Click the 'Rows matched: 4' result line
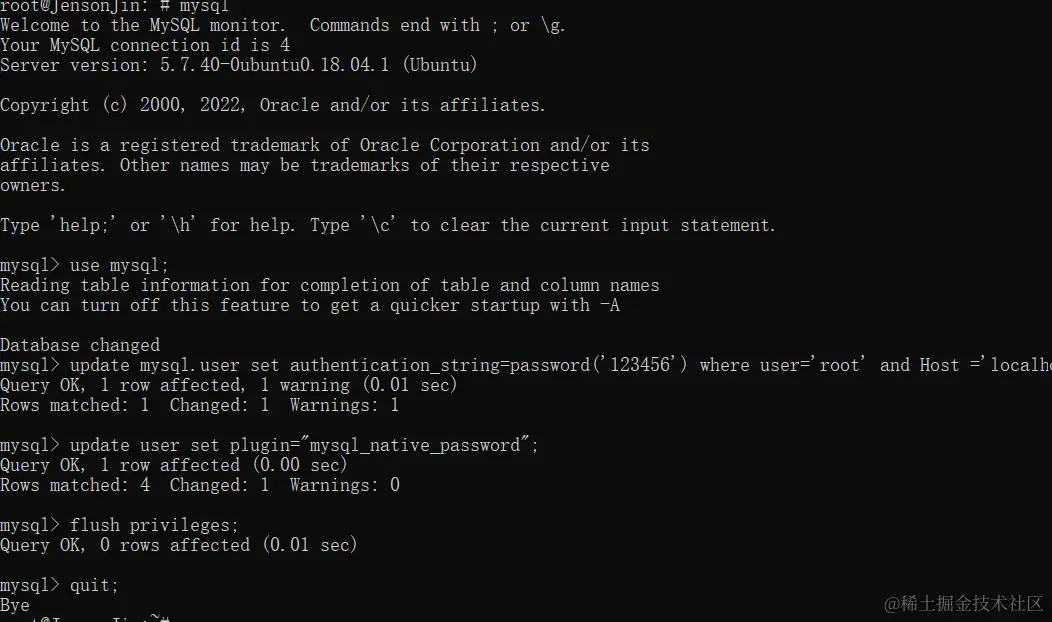 click(x=200, y=485)
